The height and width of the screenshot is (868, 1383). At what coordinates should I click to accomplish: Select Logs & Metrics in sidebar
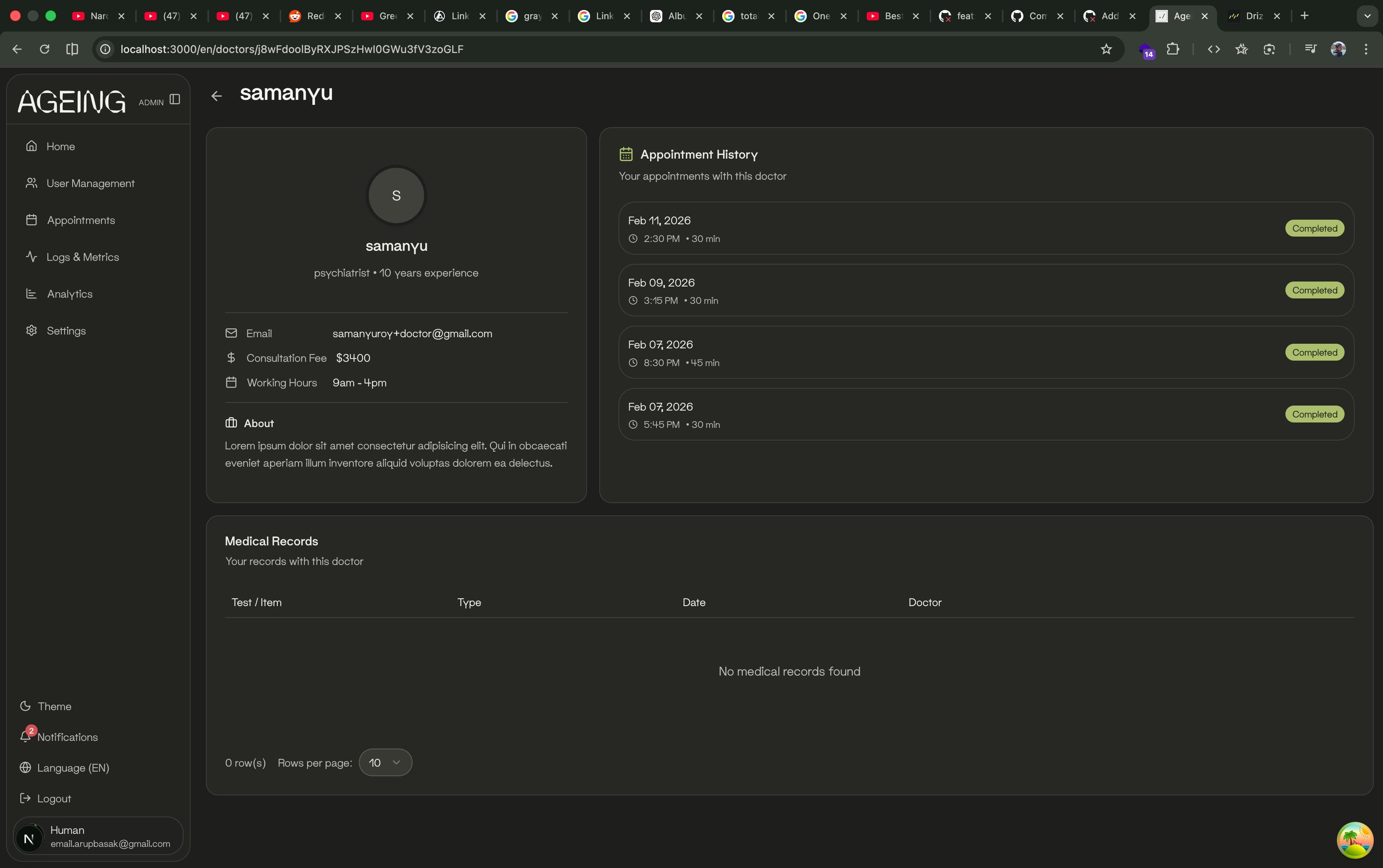pos(82,257)
